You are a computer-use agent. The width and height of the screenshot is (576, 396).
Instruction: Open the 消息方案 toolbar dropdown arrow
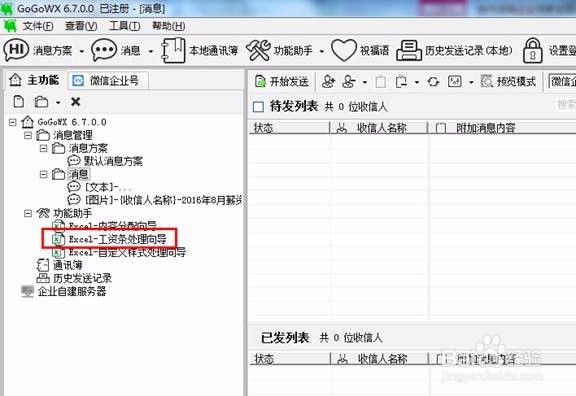pos(82,51)
